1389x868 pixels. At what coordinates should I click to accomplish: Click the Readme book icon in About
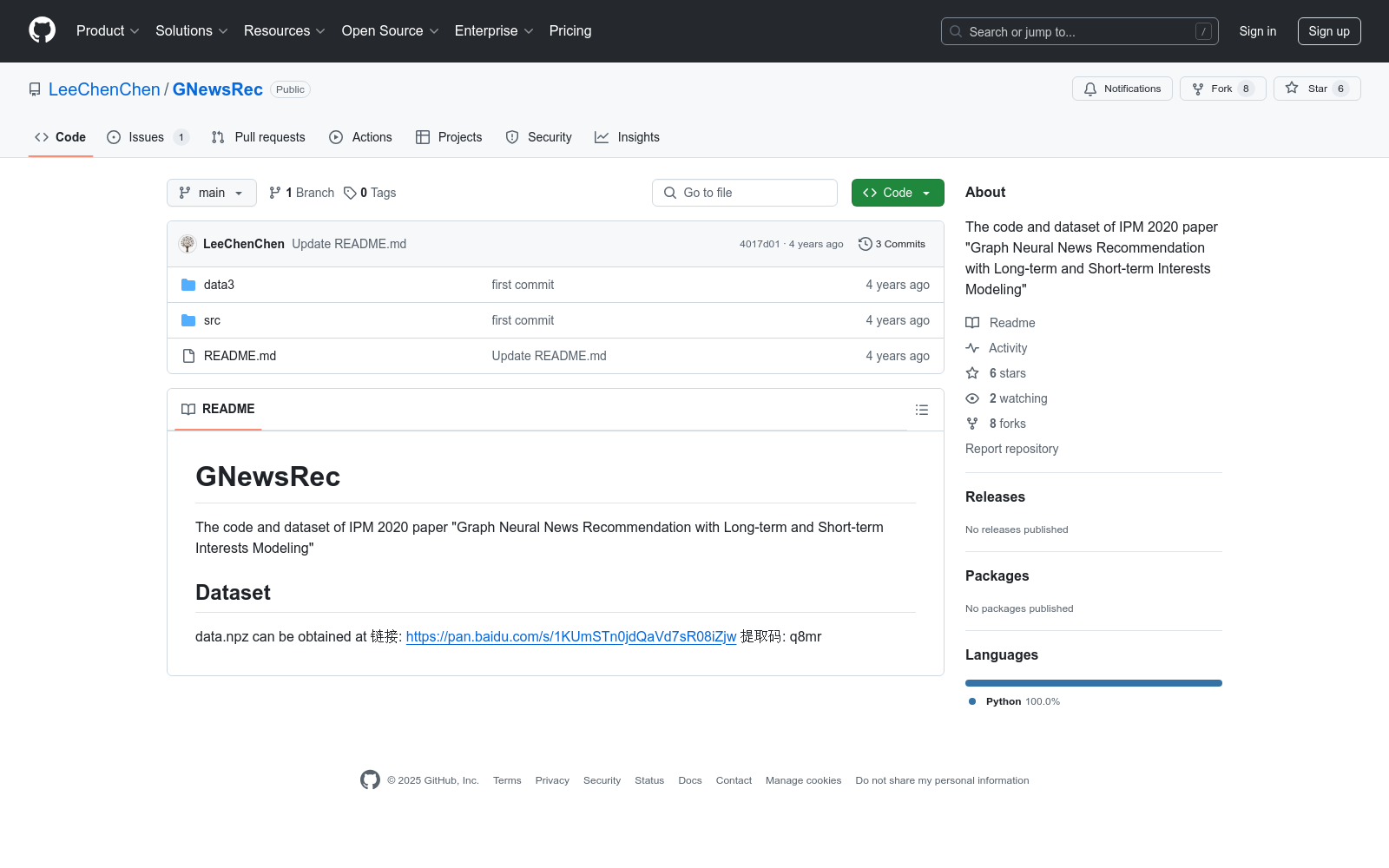pos(972,323)
